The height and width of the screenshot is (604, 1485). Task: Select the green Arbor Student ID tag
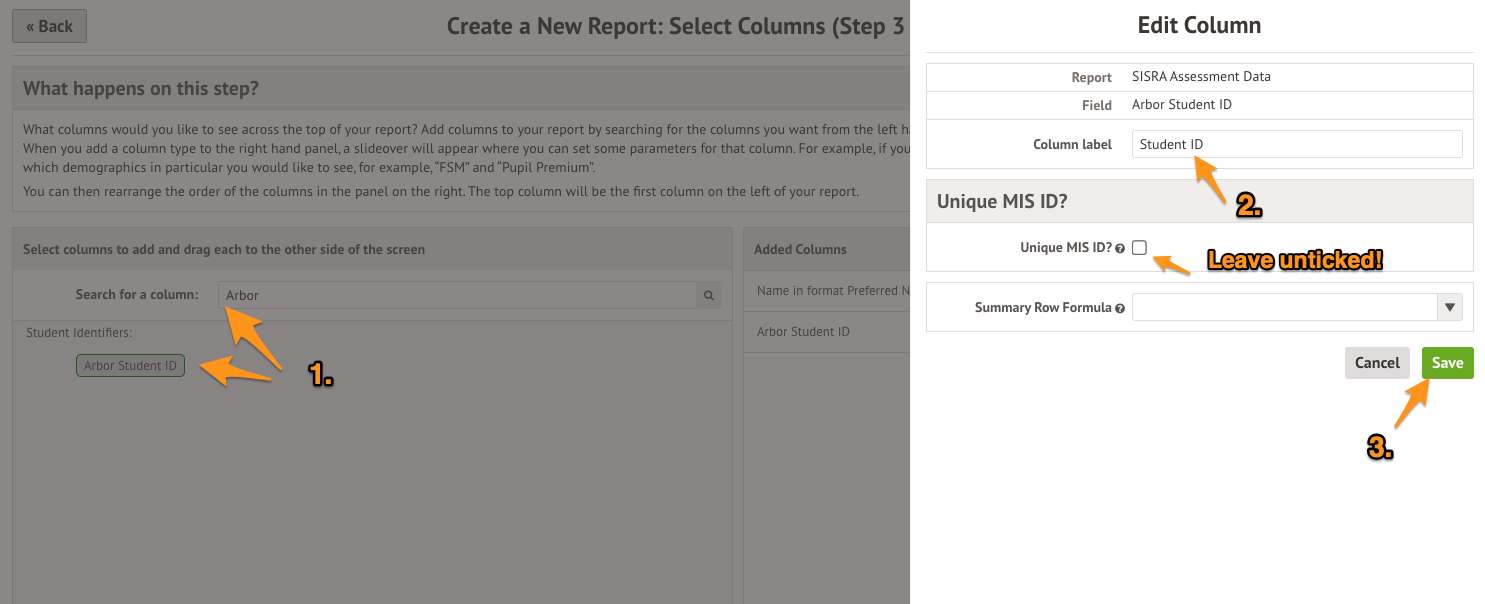coord(130,366)
